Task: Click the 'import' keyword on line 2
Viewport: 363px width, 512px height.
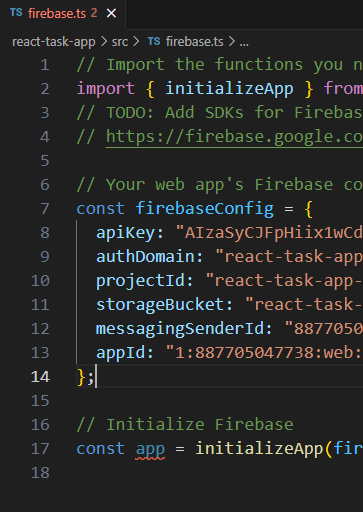Action: (106, 89)
